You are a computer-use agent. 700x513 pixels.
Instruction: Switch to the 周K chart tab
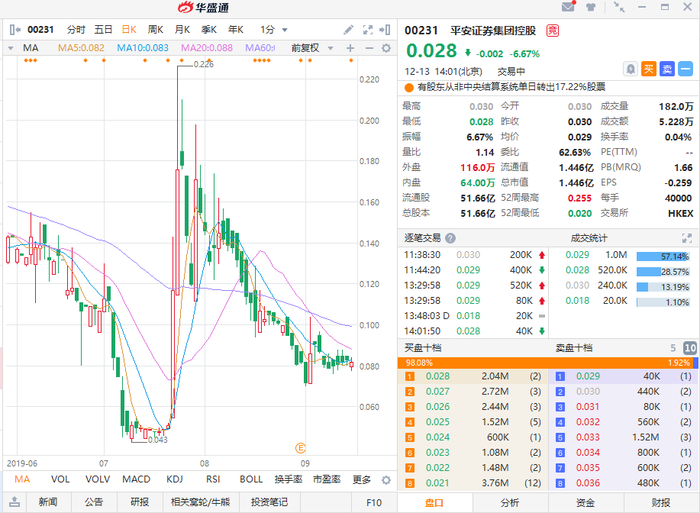pos(155,30)
